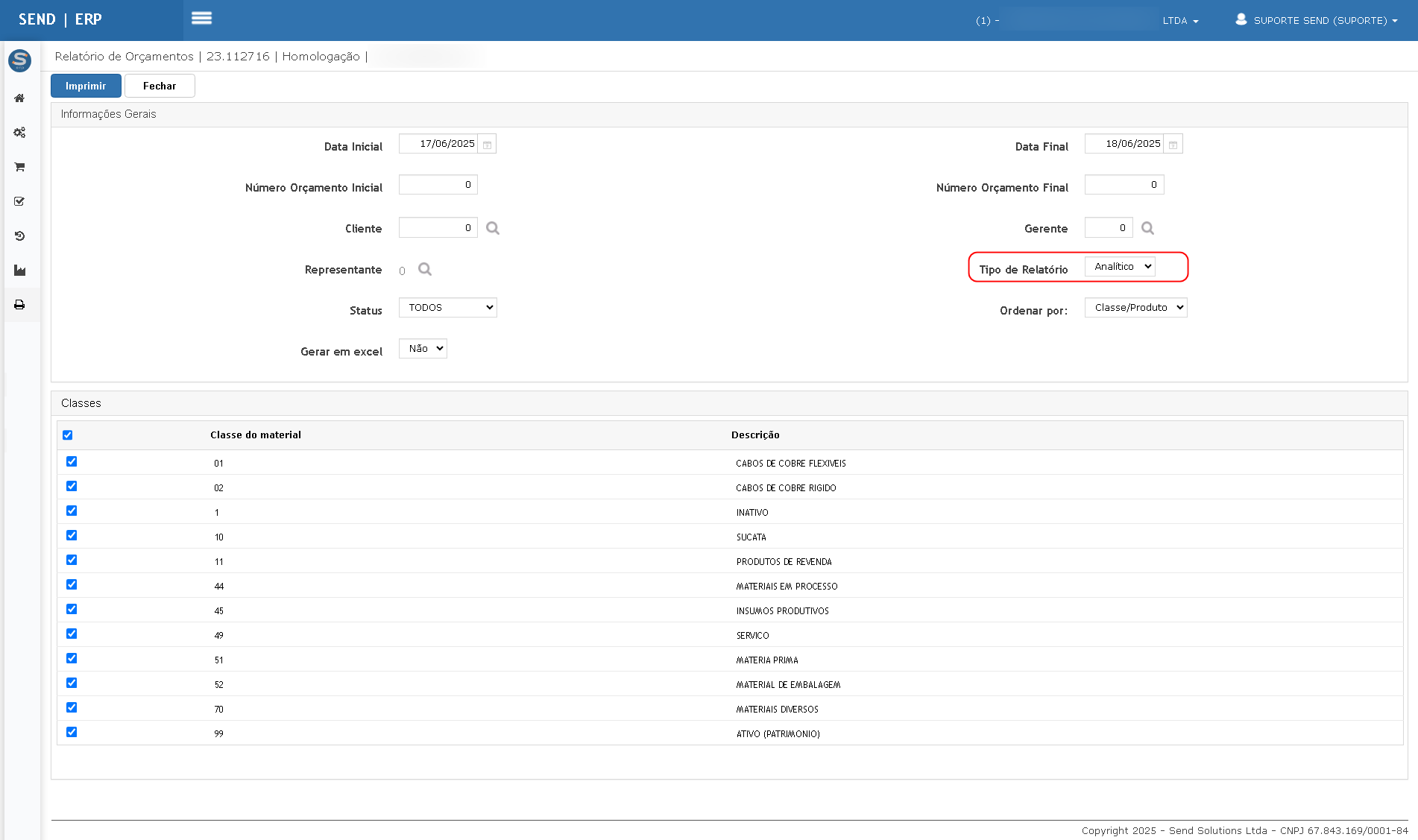
Task: Uncheck class 10 Sucata
Action: click(72, 535)
